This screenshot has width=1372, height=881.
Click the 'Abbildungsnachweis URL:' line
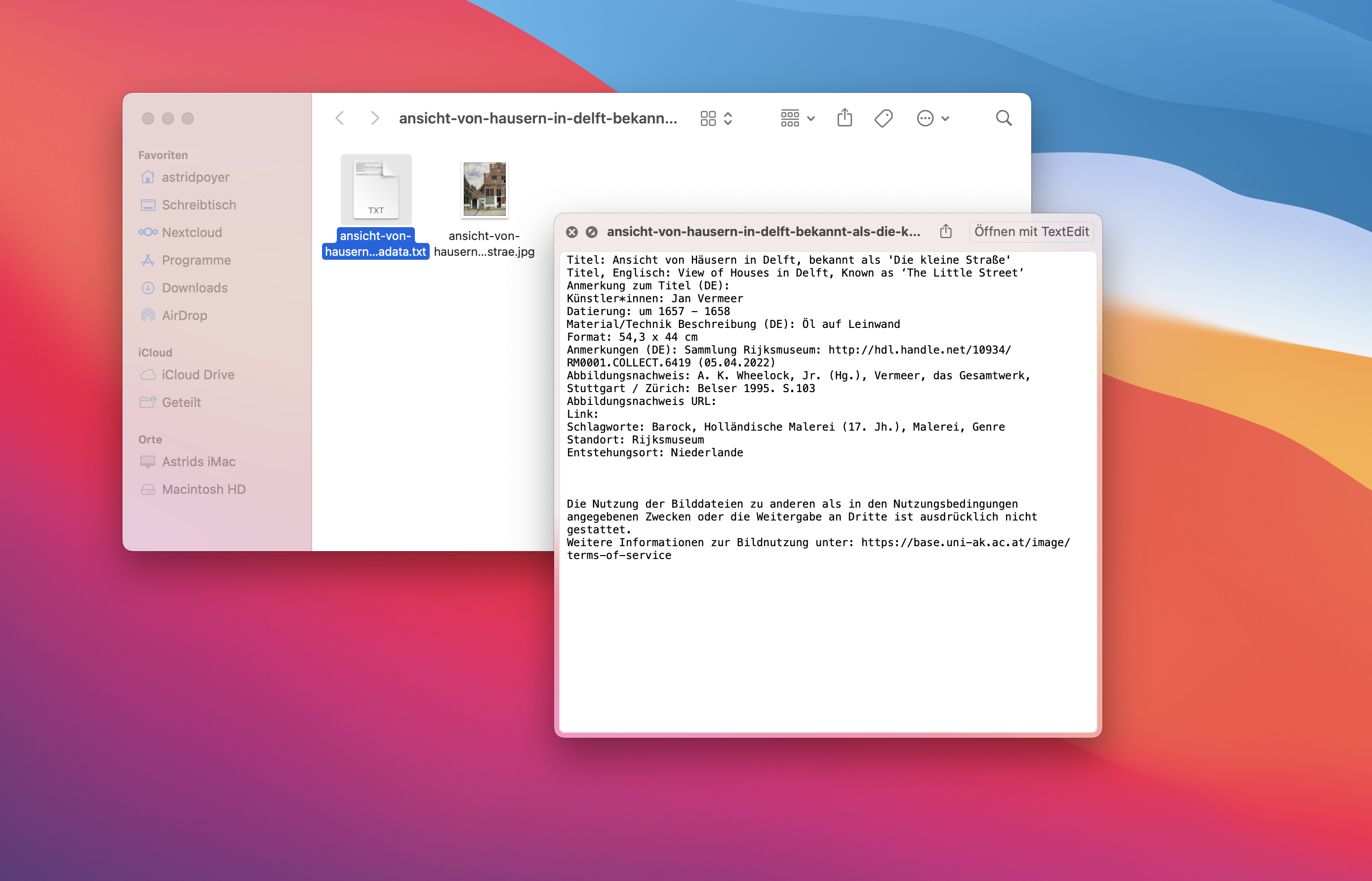[642, 401]
